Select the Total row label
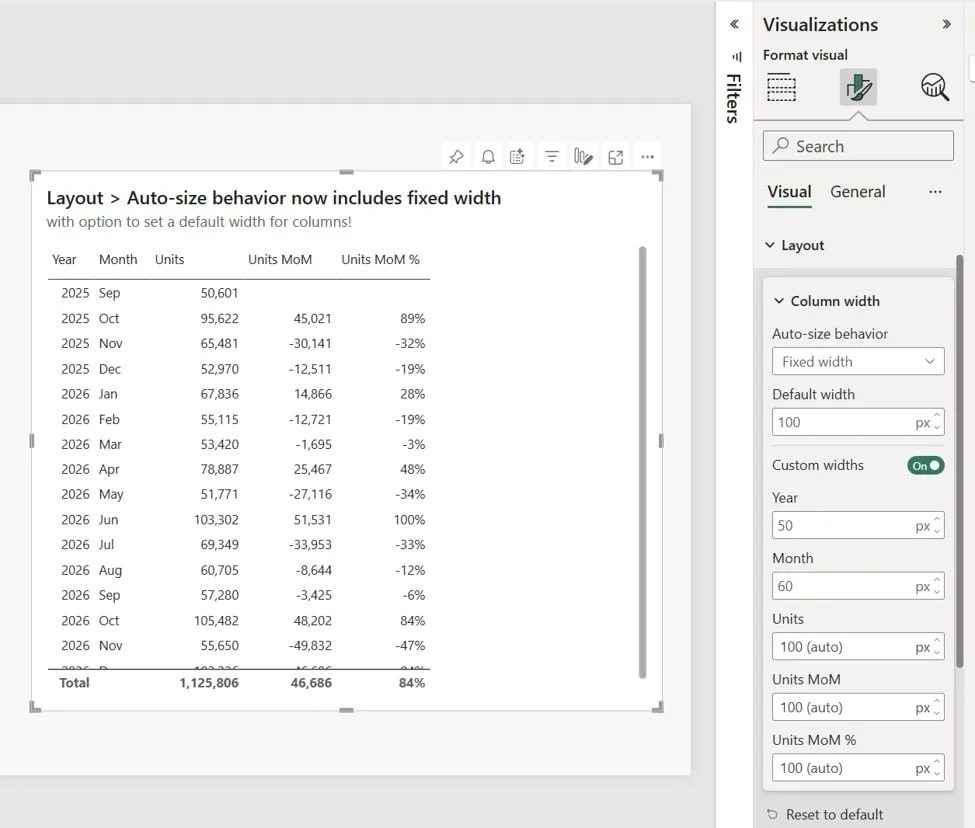975x828 pixels. point(74,683)
